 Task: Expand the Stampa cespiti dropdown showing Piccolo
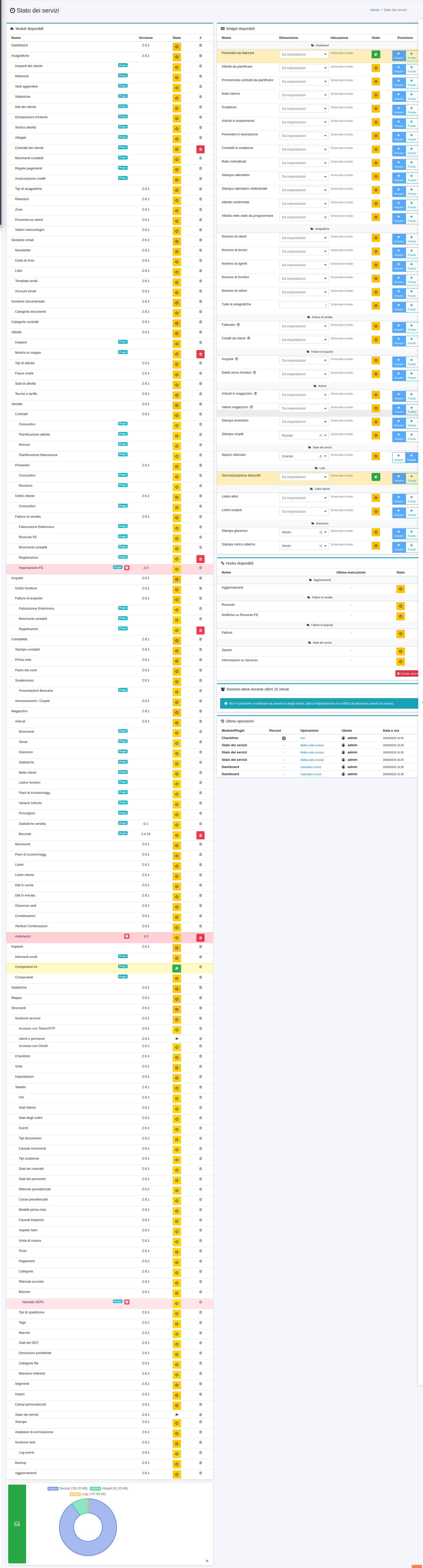pyautogui.click(x=304, y=436)
